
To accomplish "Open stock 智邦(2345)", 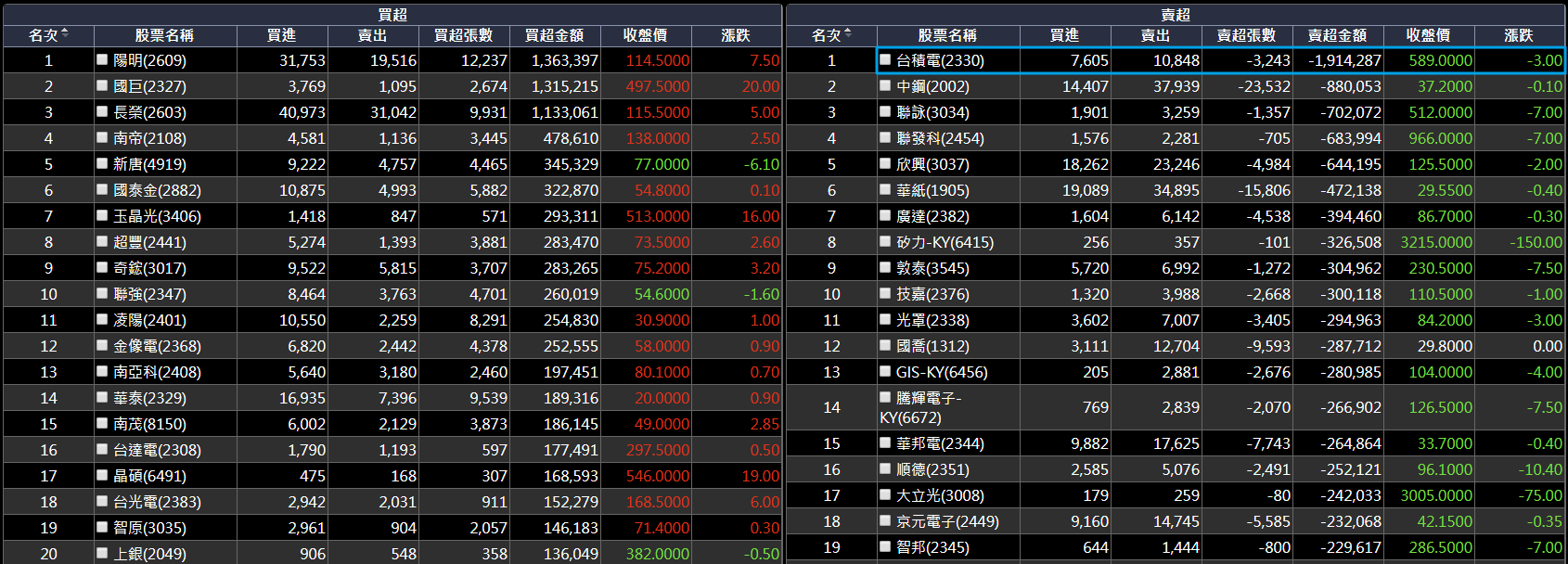I will point(932,547).
